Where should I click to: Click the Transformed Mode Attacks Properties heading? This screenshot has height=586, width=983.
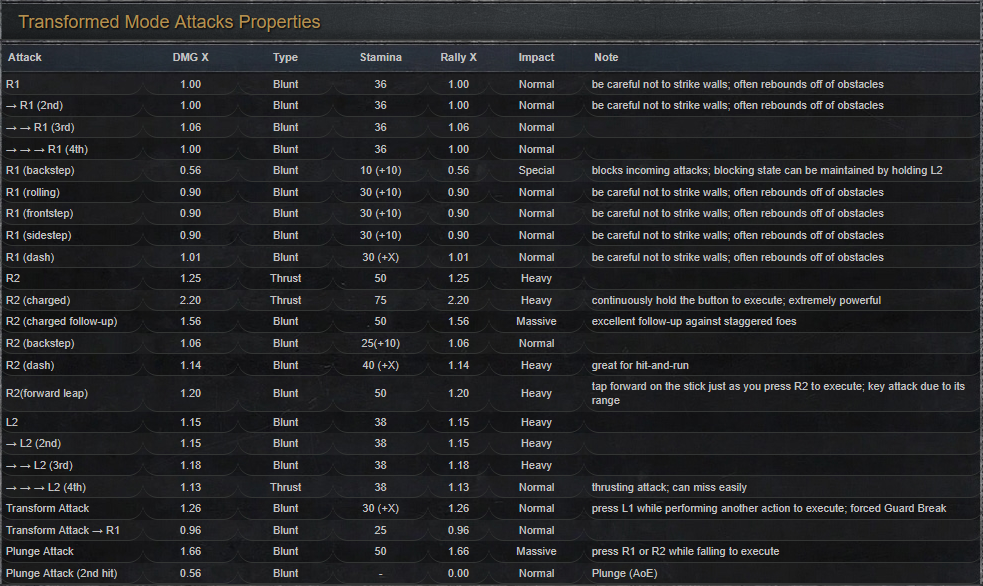click(169, 22)
